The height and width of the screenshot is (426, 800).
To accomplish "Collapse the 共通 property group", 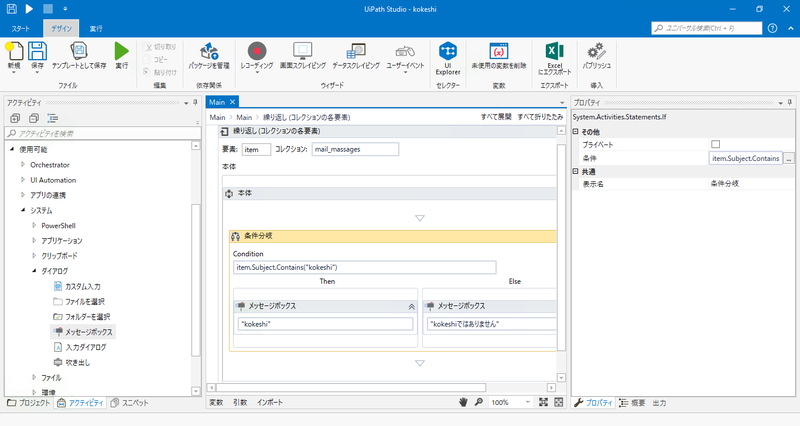I will tap(576, 171).
